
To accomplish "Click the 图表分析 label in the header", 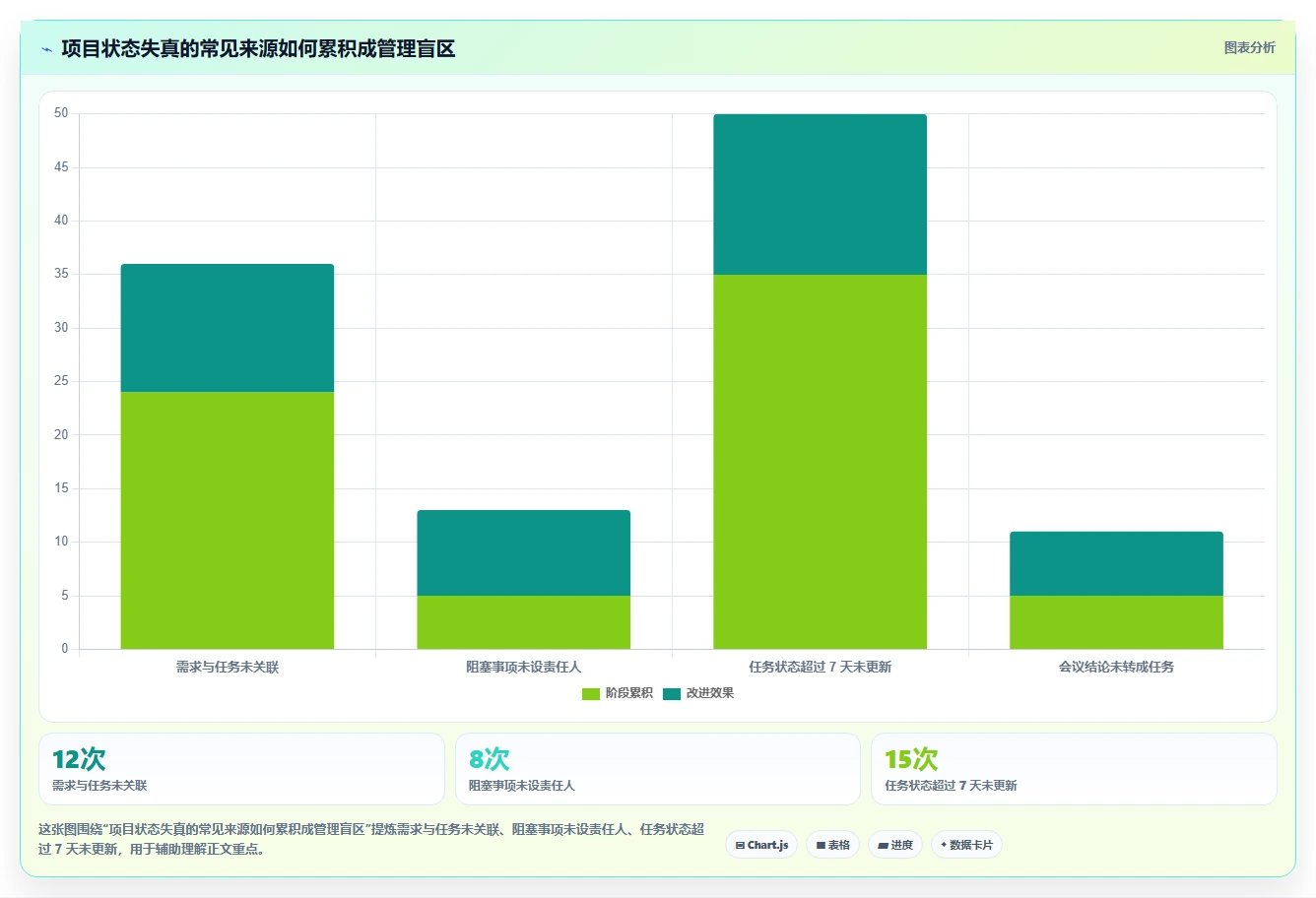I will point(1249,47).
